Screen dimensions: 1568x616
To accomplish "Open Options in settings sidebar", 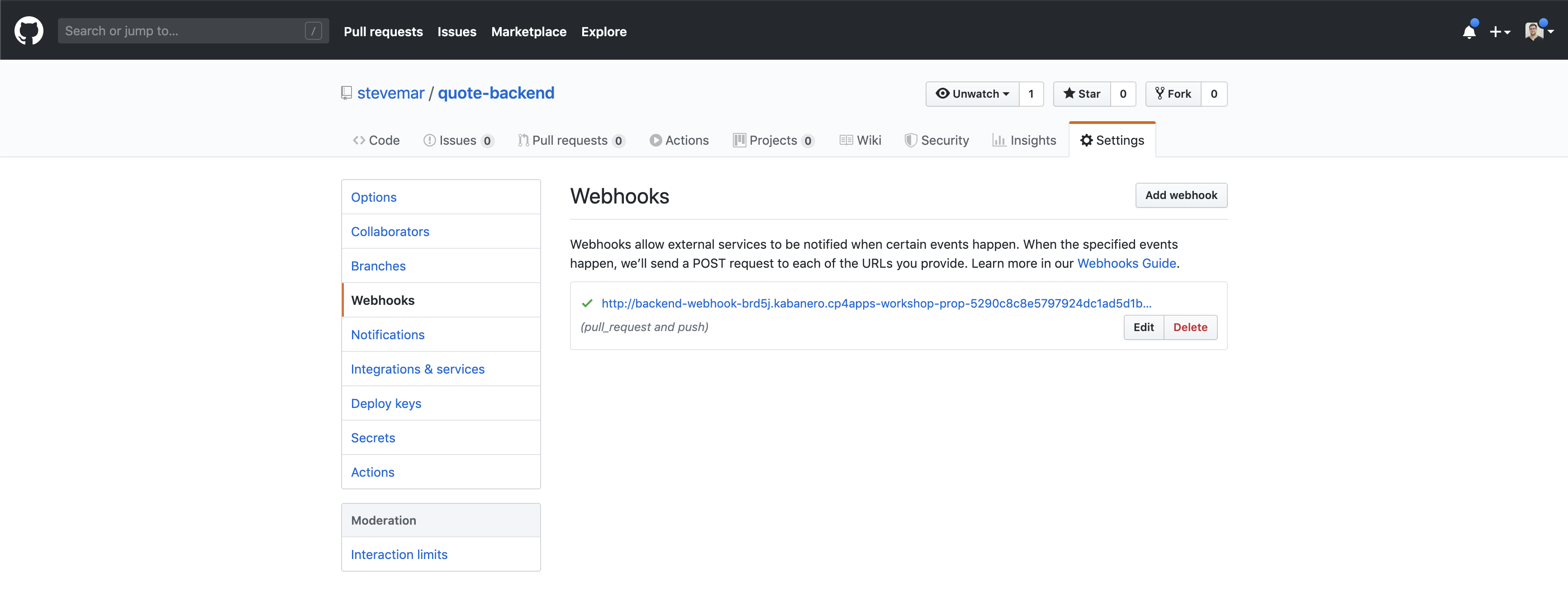I will (x=441, y=197).
